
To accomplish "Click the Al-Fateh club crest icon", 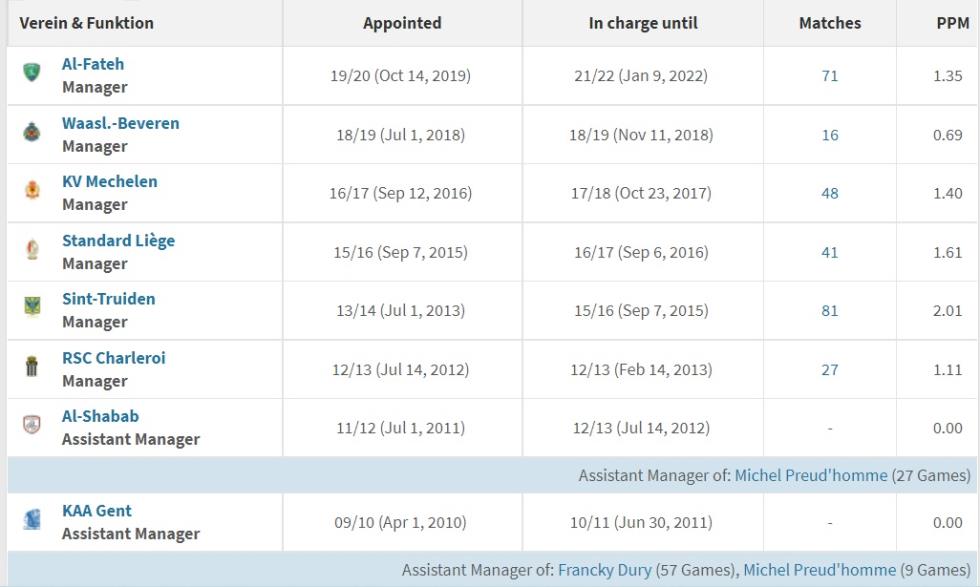I will click(31, 72).
